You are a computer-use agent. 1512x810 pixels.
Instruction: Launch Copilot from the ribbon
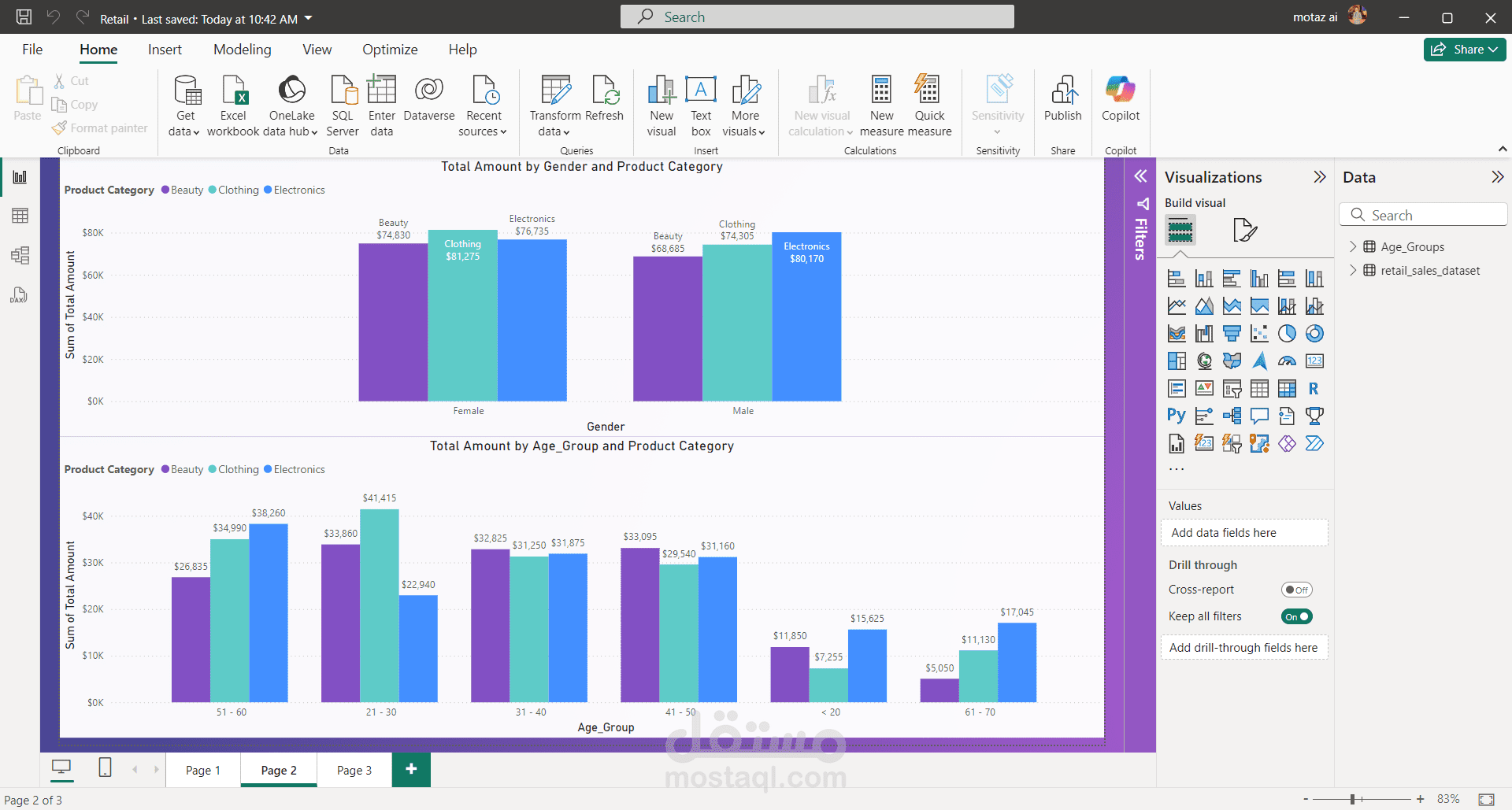pos(1121,99)
